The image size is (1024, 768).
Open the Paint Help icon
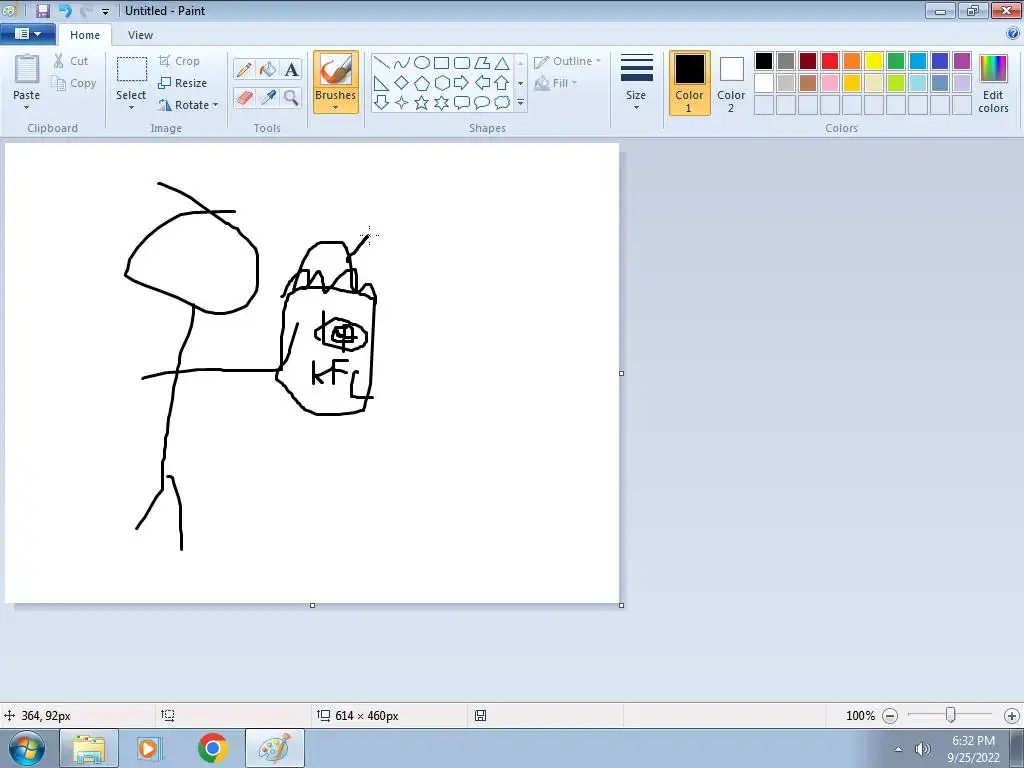point(1013,34)
